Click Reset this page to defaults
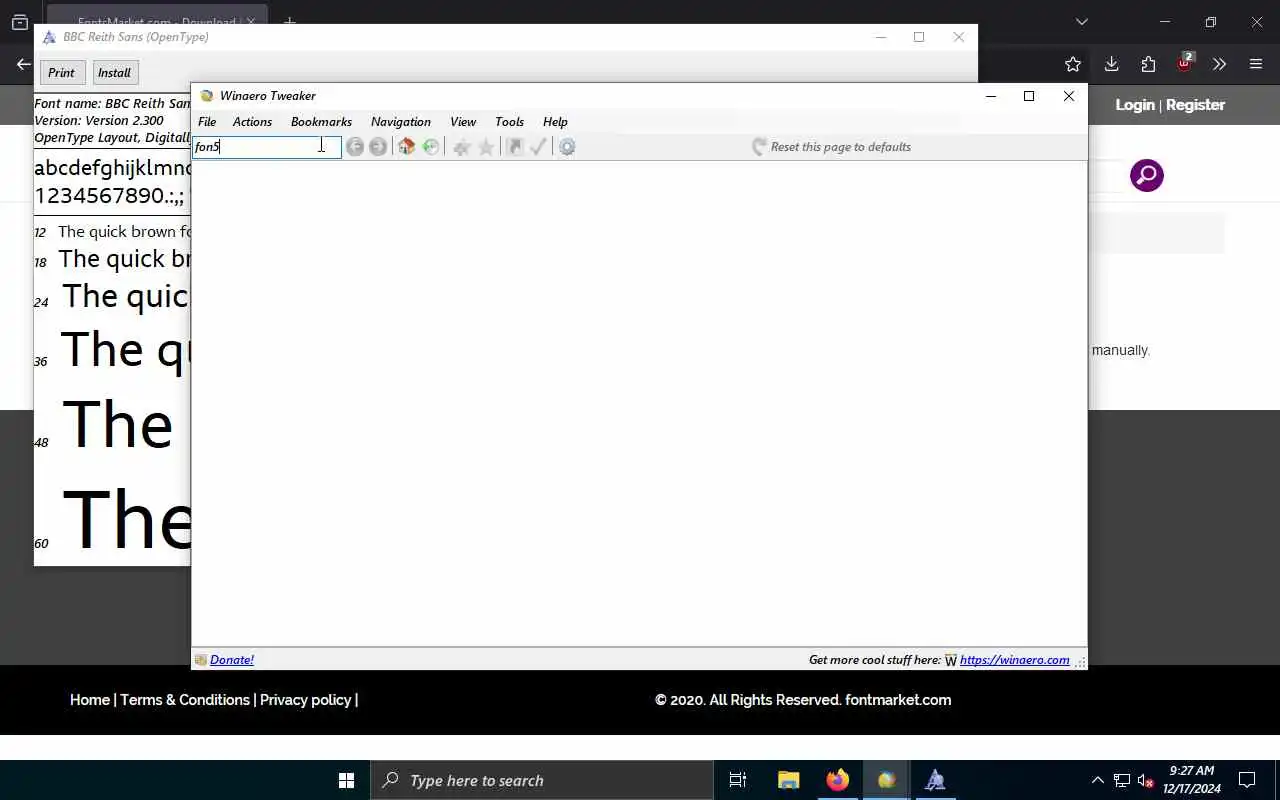 click(x=831, y=147)
